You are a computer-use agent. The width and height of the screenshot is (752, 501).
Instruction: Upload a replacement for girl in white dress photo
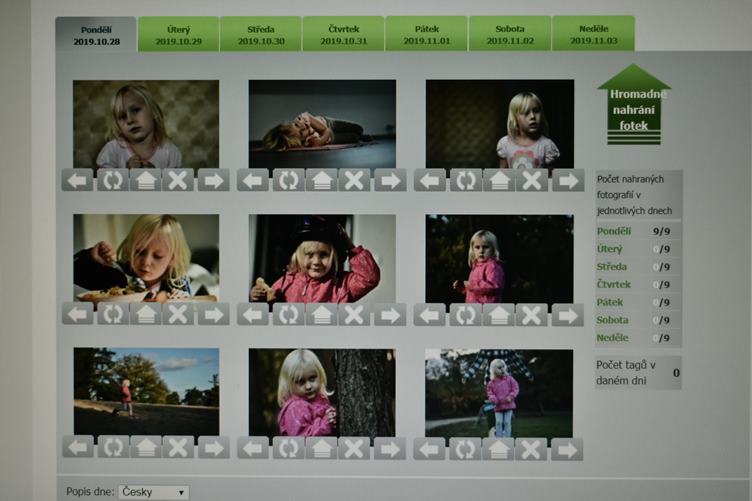click(499, 181)
